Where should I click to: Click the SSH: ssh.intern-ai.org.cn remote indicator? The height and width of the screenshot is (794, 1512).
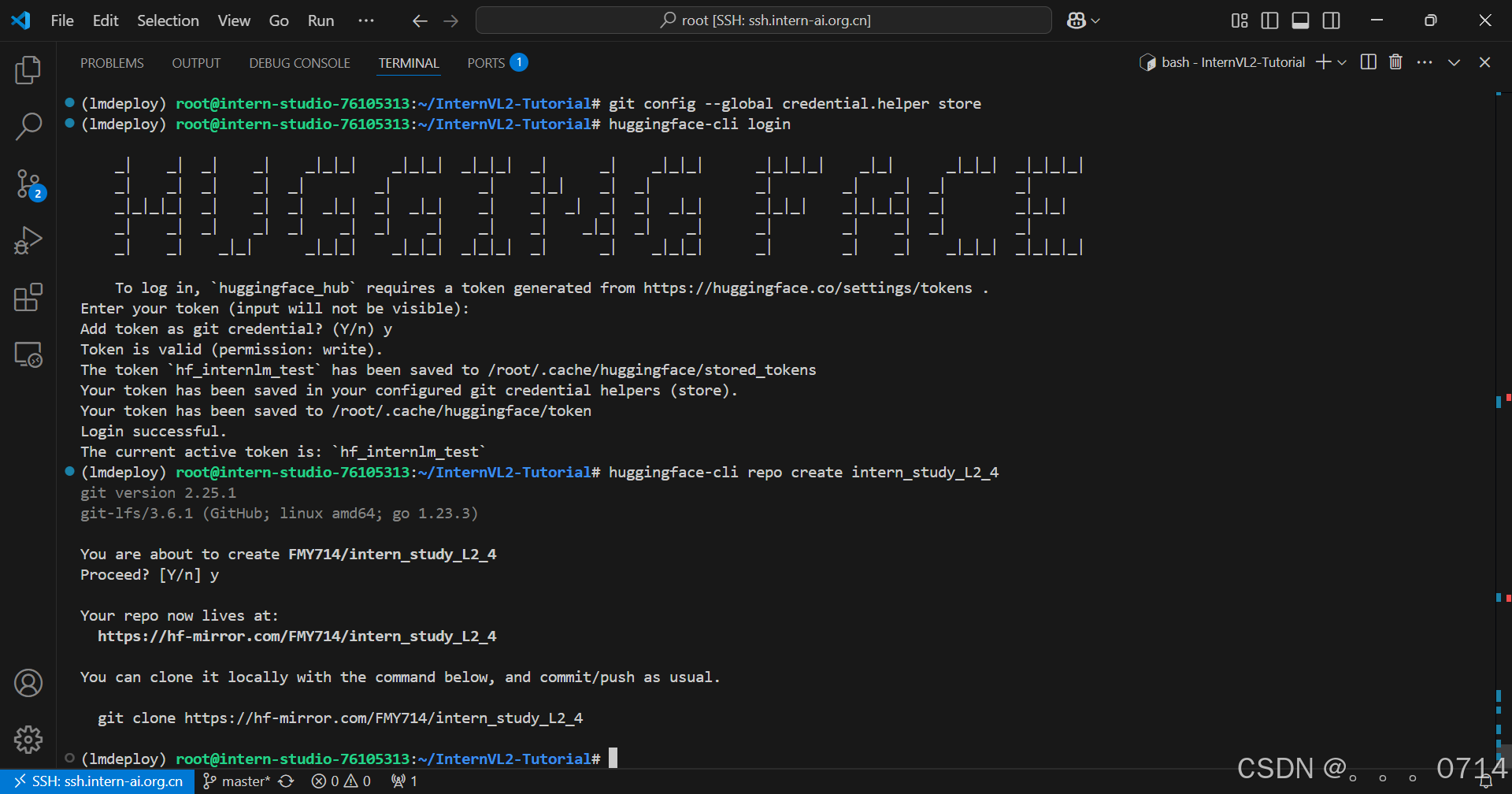[98, 781]
